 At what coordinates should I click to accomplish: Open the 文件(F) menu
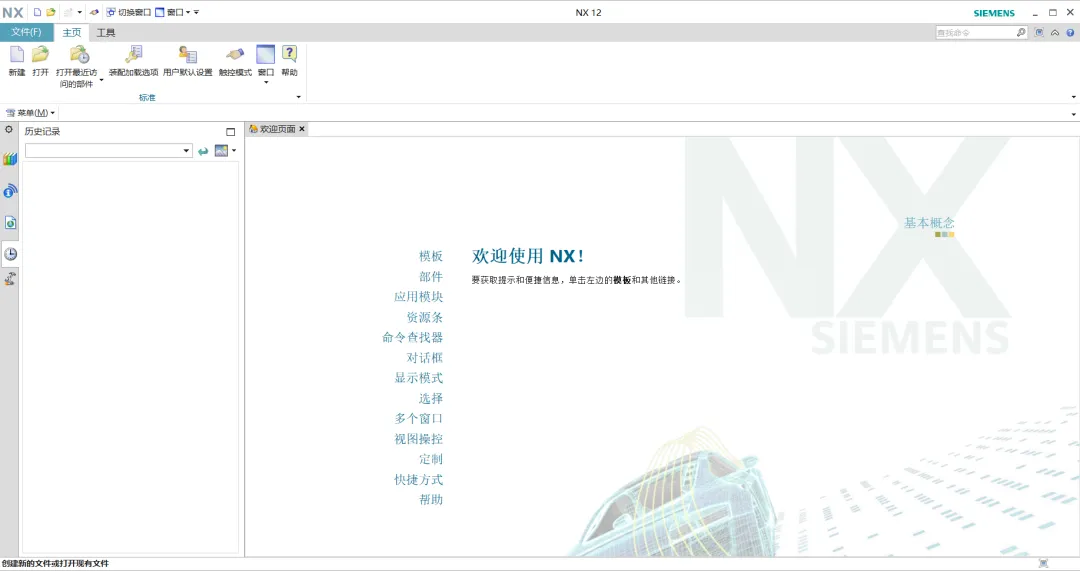click(x=26, y=32)
